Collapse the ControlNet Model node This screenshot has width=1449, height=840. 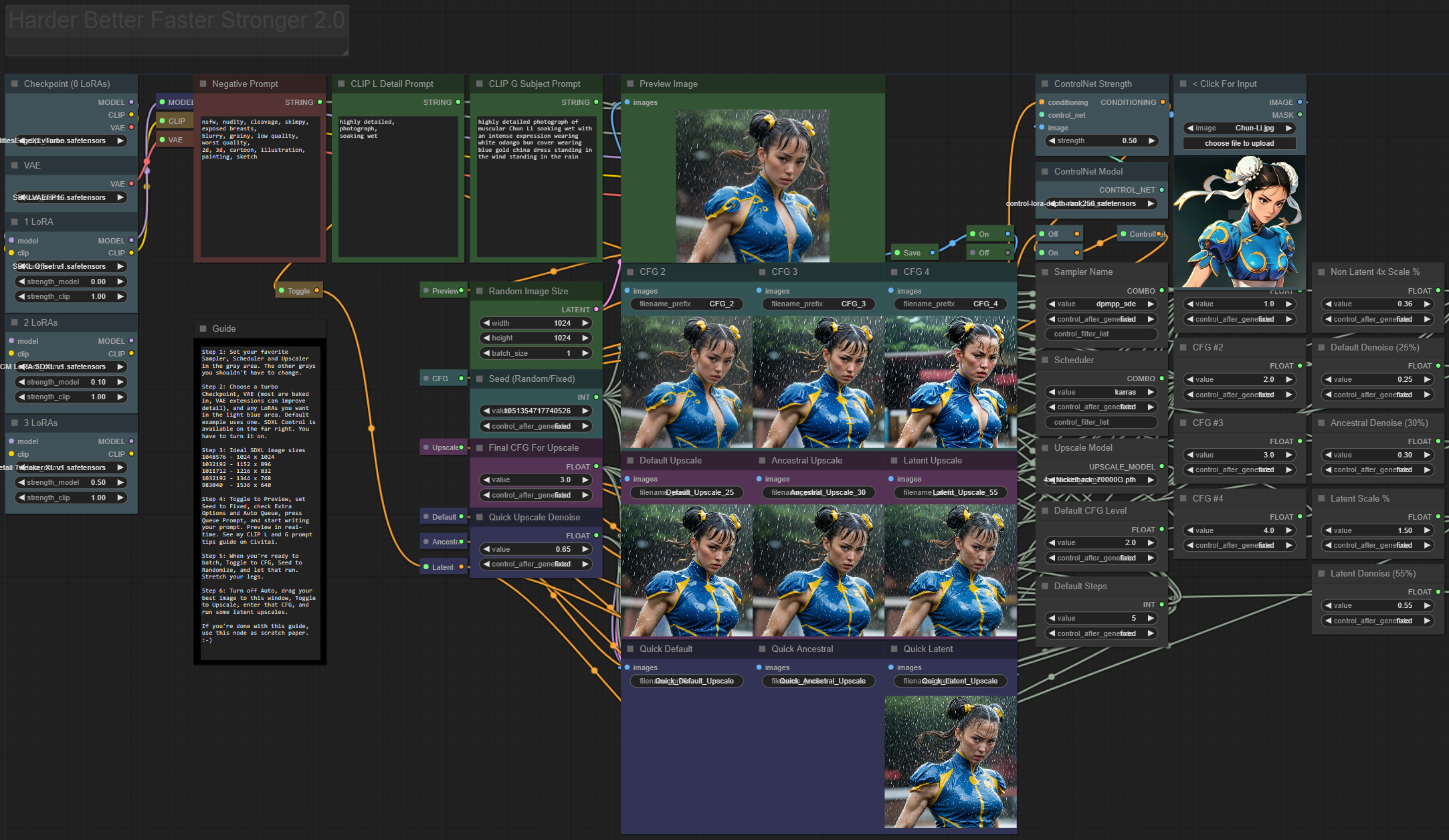(x=1045, y=172)
